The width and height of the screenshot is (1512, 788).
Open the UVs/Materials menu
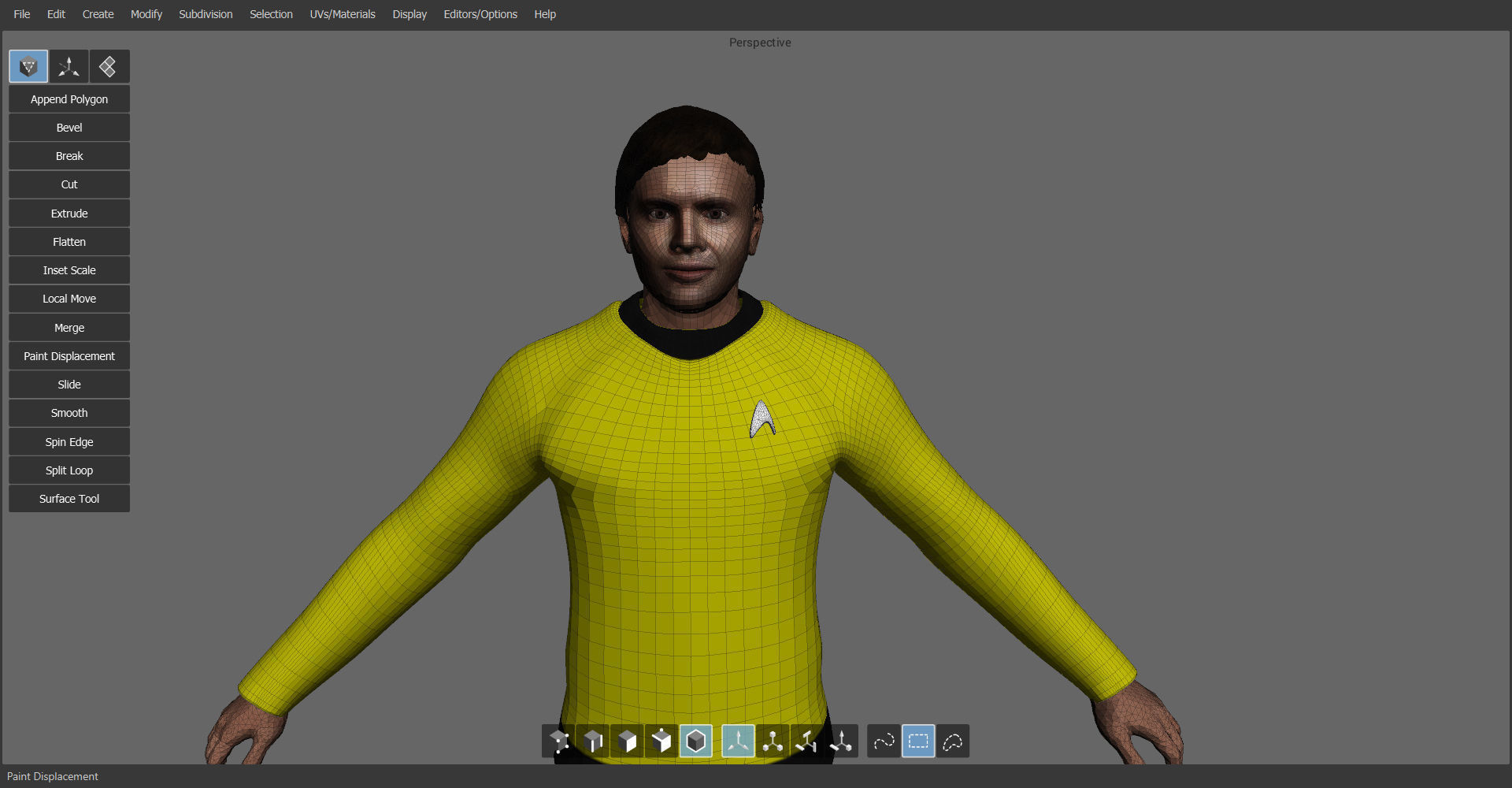pos(343,14)
